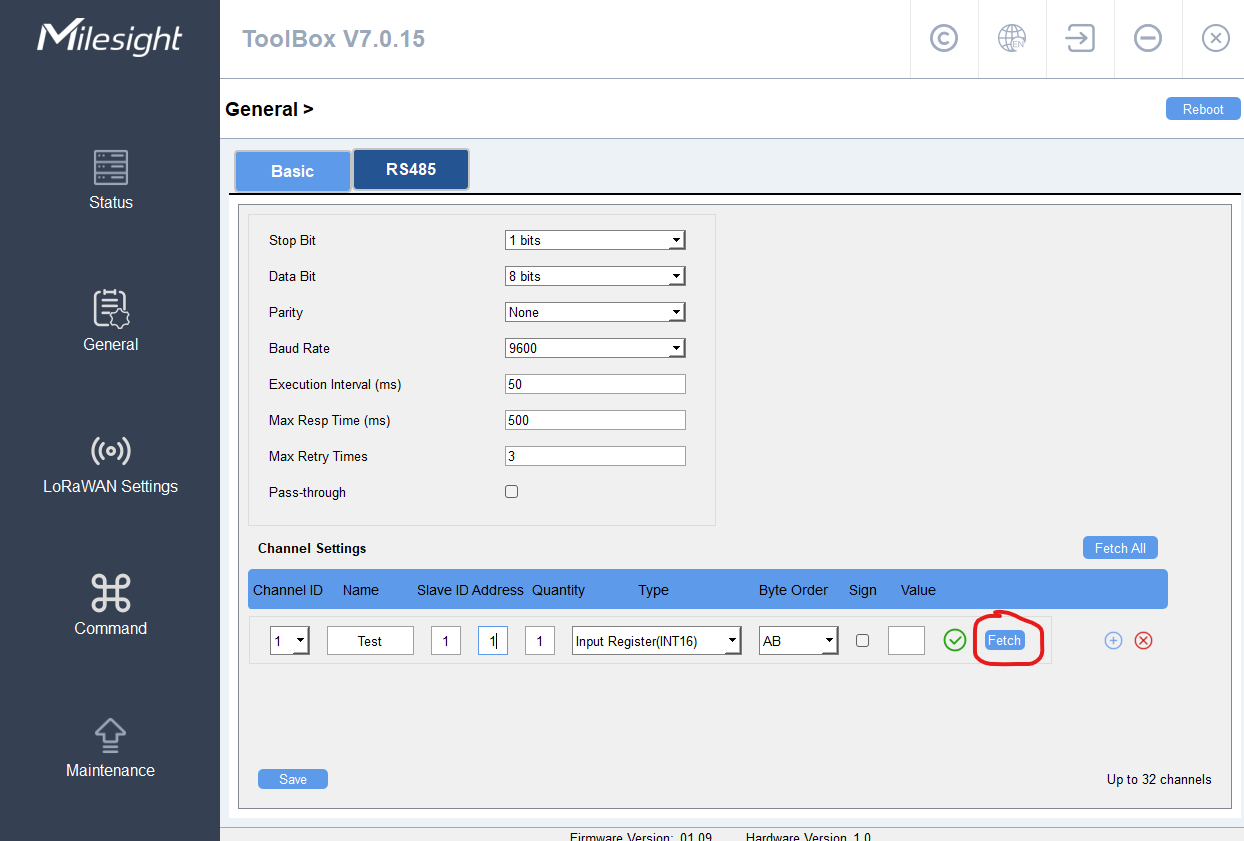Click the Fetch button for channel 1
This screenshot has height=841, width=1244.
(1005, 640)
